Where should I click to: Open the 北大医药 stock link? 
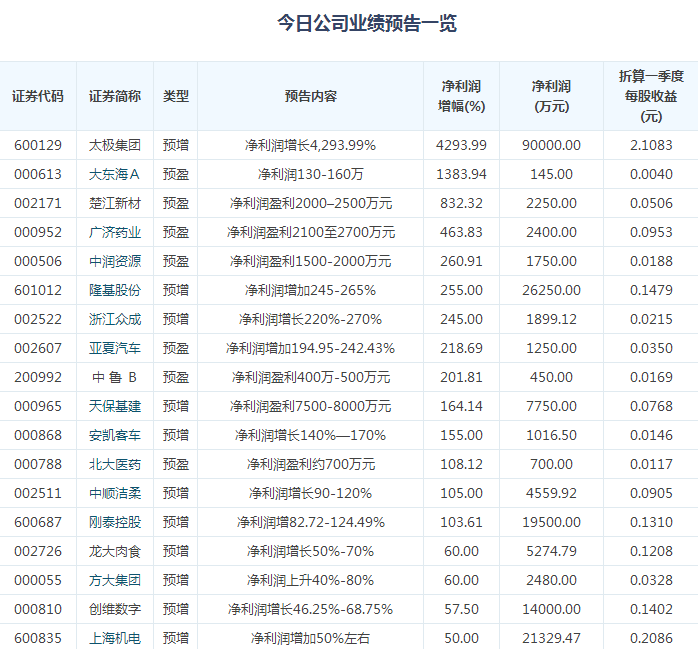pyautogui.click(x=114, y=464)
